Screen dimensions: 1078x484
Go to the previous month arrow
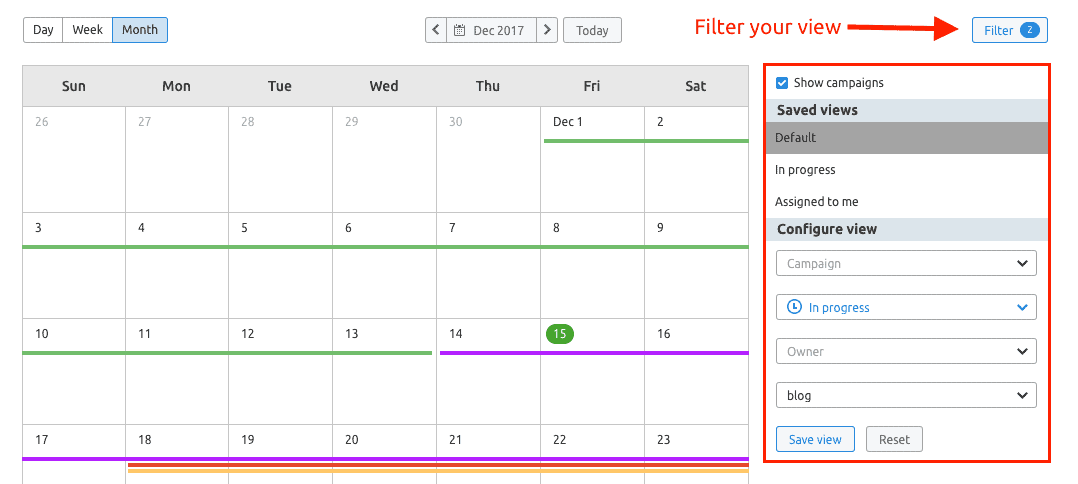pyautogui.click(x=435, y=30)
